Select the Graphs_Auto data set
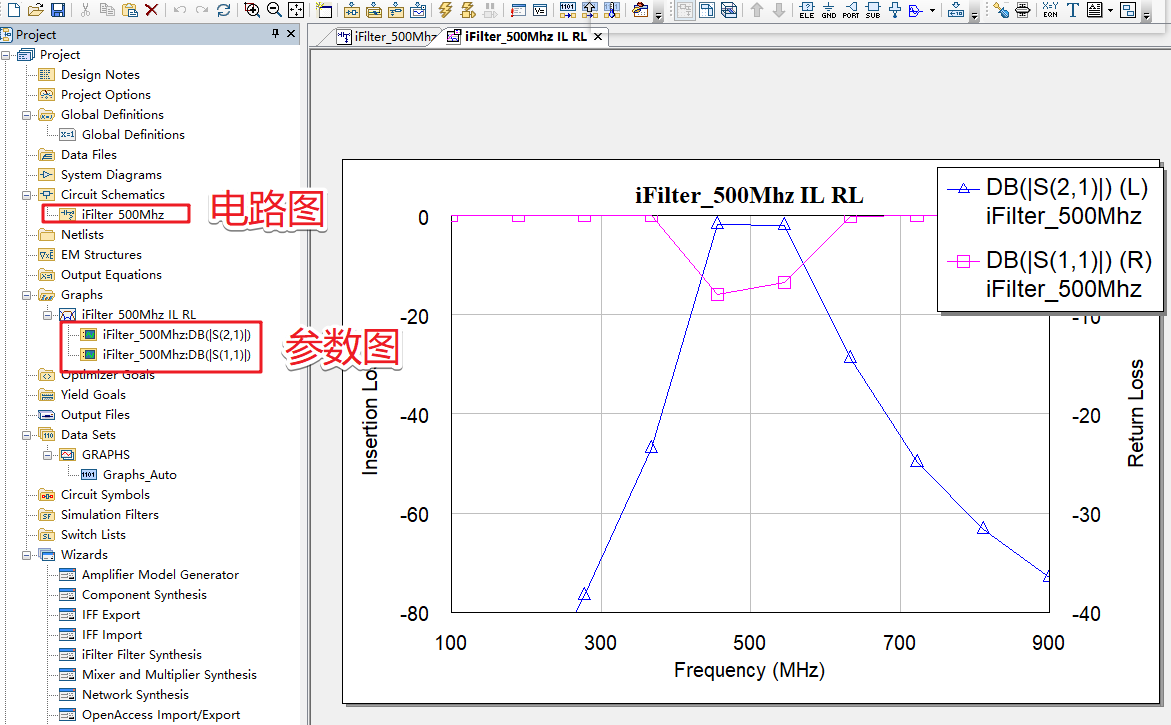 point(140,475)
